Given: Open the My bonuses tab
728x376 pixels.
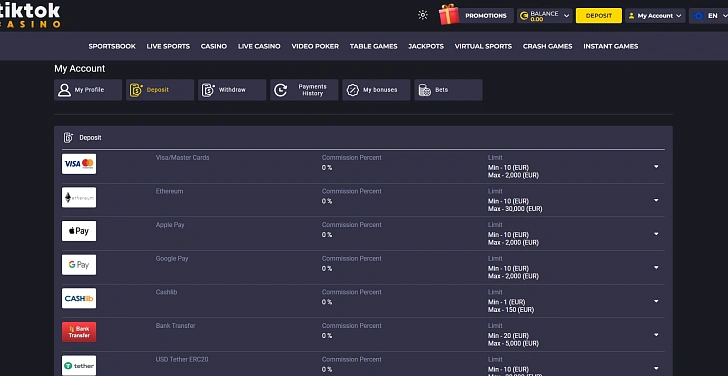Looking at the screenshot, I should [x=376, y=90].
